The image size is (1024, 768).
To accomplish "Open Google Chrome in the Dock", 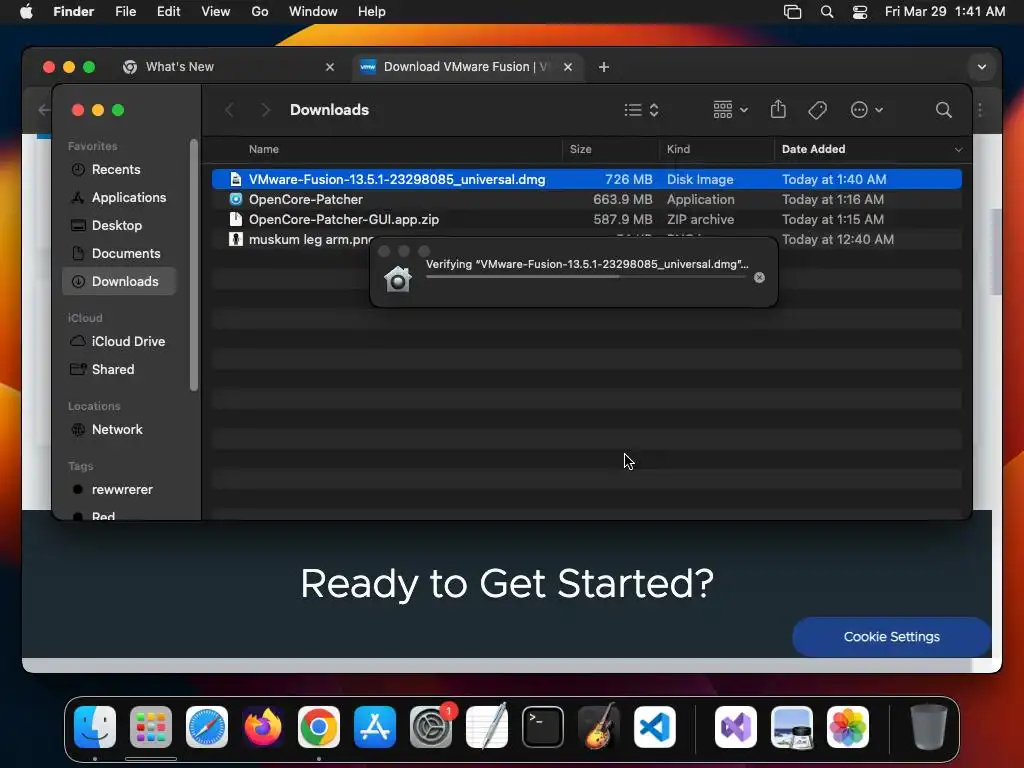I will coord(319,727).
